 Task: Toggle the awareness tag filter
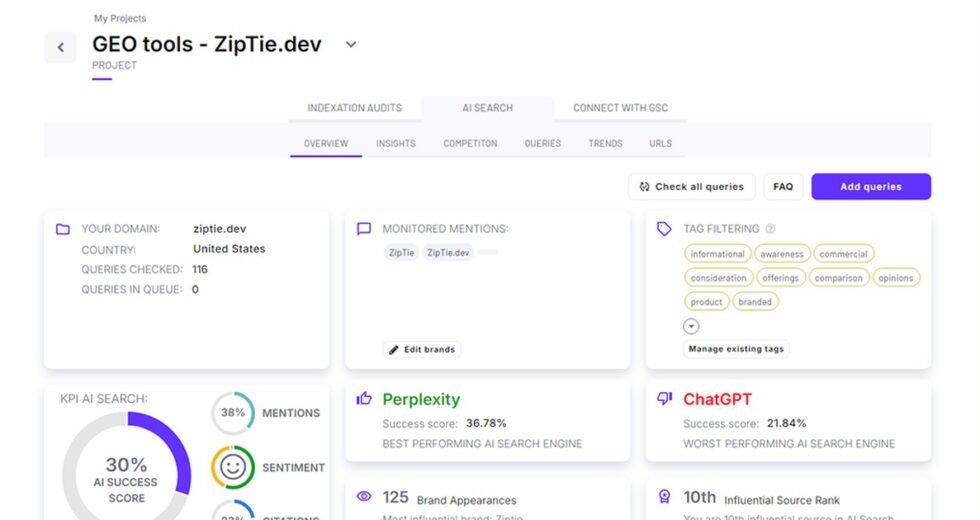[782, 254]
